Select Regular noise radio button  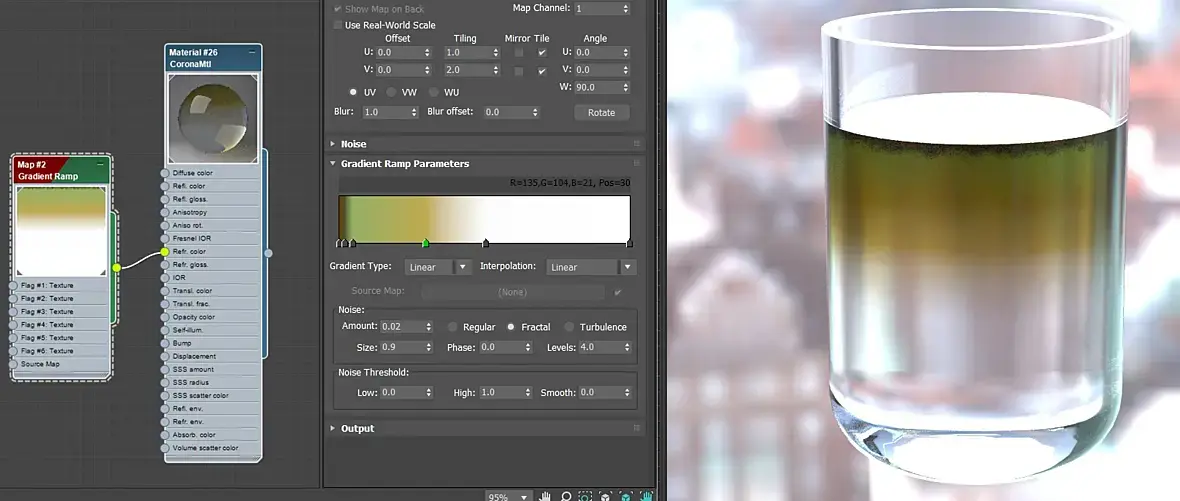[x=452, y=326]
